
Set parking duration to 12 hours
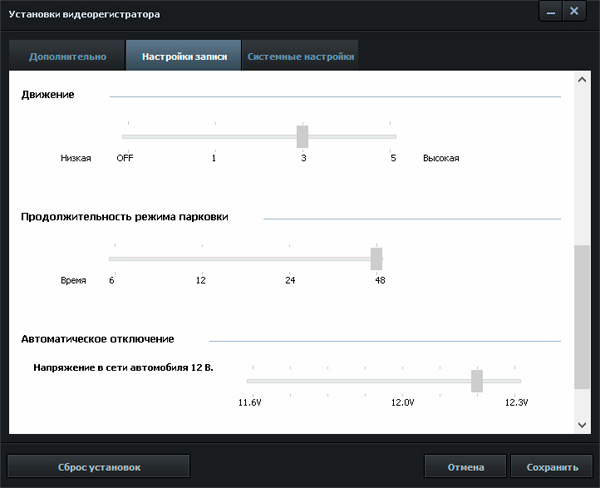point(201,259)
